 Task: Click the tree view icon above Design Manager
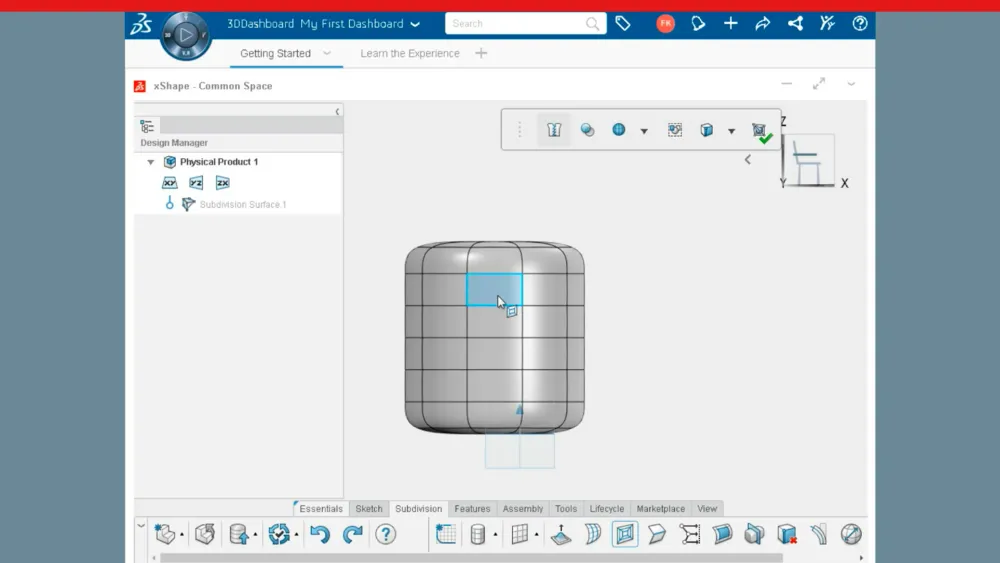pos(147,126)
